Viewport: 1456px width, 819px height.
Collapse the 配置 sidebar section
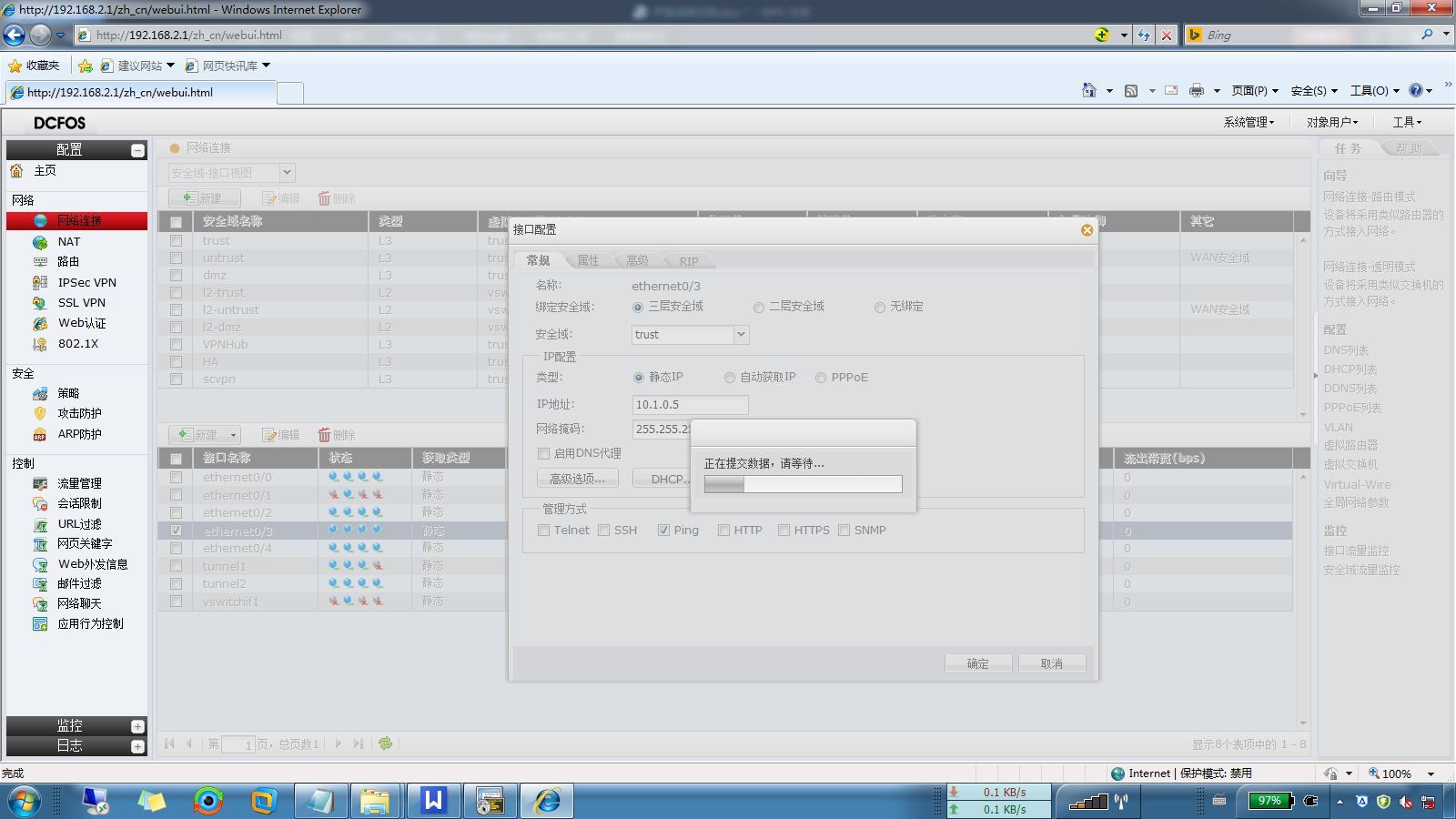tap(137, 150)
